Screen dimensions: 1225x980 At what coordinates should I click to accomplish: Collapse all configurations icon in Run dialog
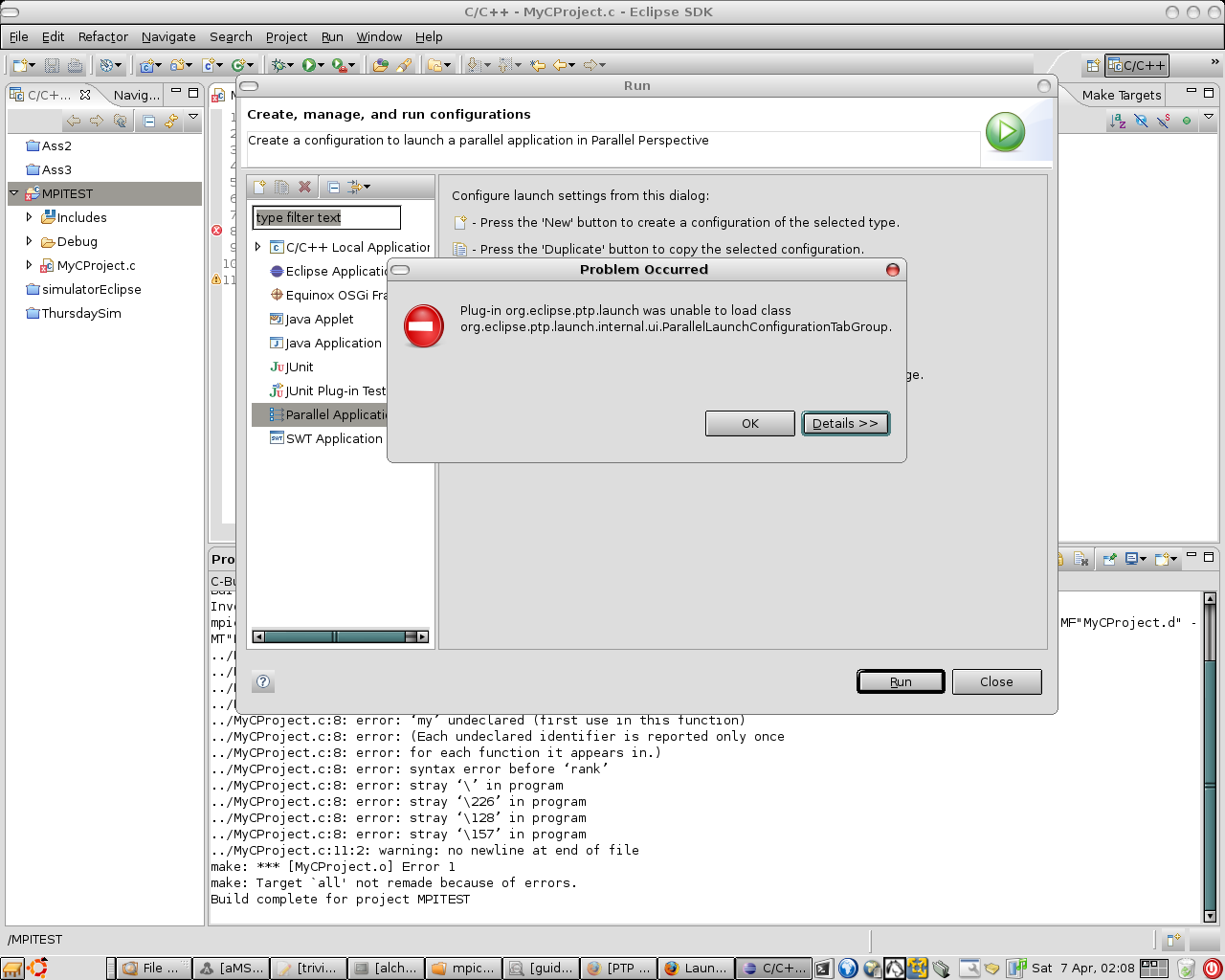(333, 187)
